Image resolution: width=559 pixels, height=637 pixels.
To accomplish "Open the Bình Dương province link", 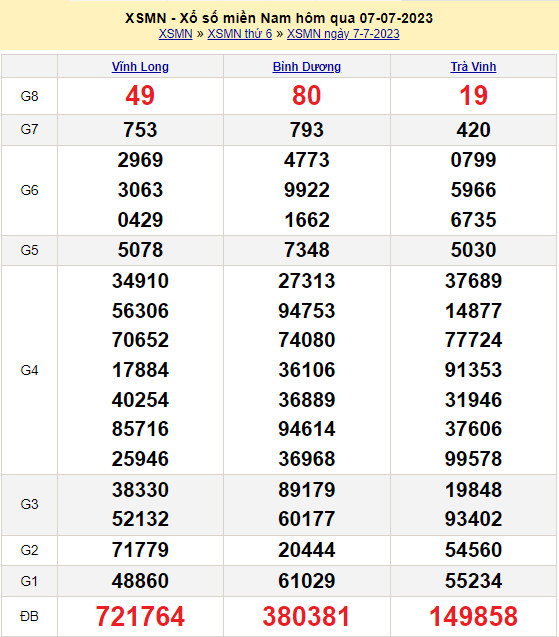I will 307,67.
